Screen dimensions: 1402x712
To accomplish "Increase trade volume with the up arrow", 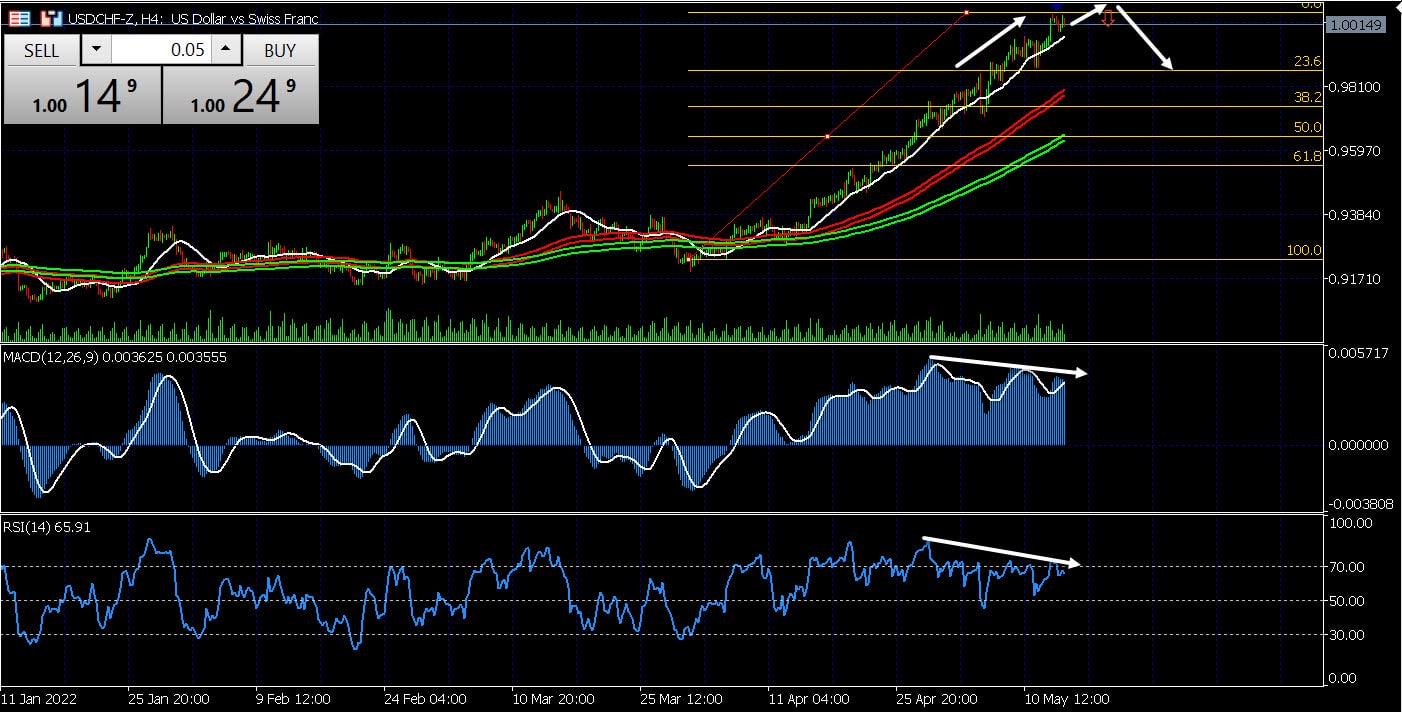I will click(226, 50).
